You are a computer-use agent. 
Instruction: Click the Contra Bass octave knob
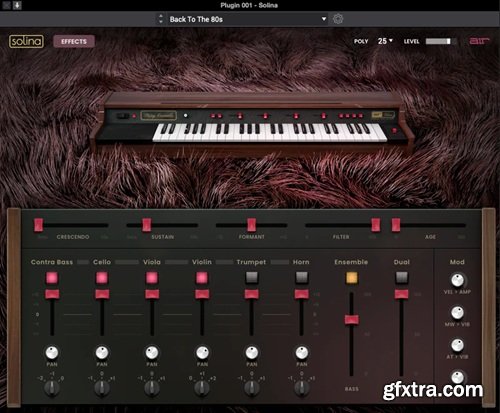point(52,388)
